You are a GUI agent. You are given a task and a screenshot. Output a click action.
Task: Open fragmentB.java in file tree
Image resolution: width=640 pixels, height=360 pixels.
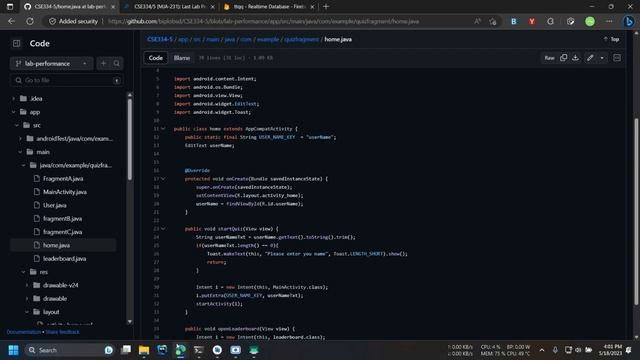point(62,219)
